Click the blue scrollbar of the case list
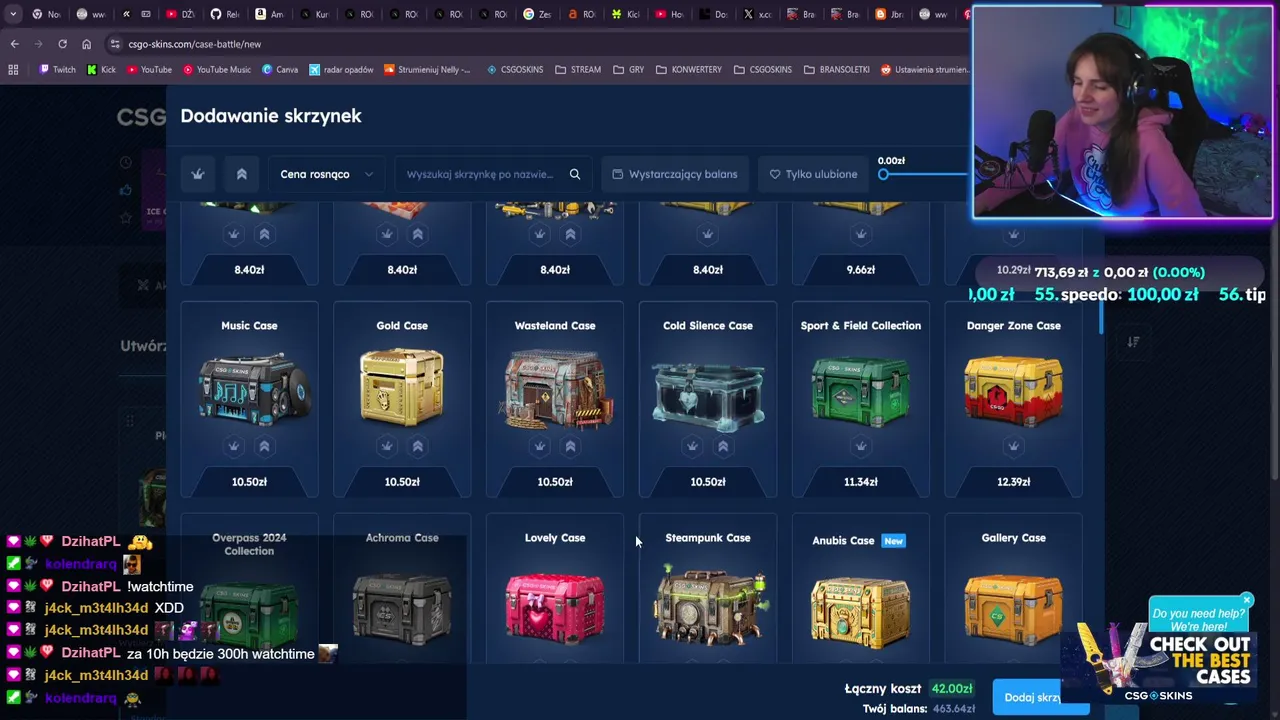1280x720 pixels. (1101, 317)
